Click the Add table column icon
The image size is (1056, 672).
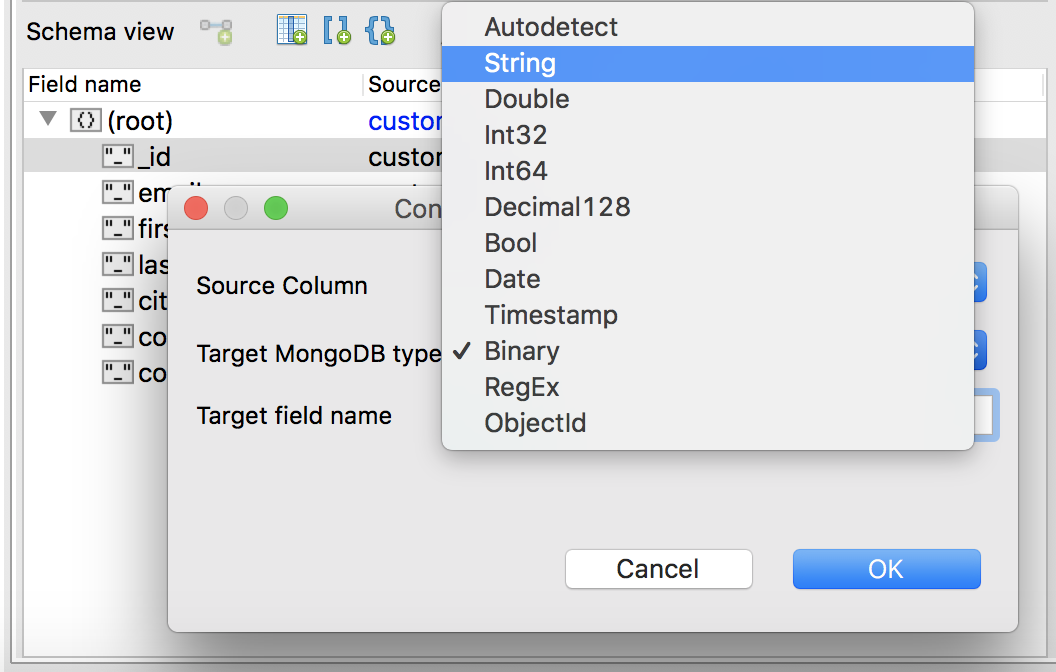(x=292, y=31)
